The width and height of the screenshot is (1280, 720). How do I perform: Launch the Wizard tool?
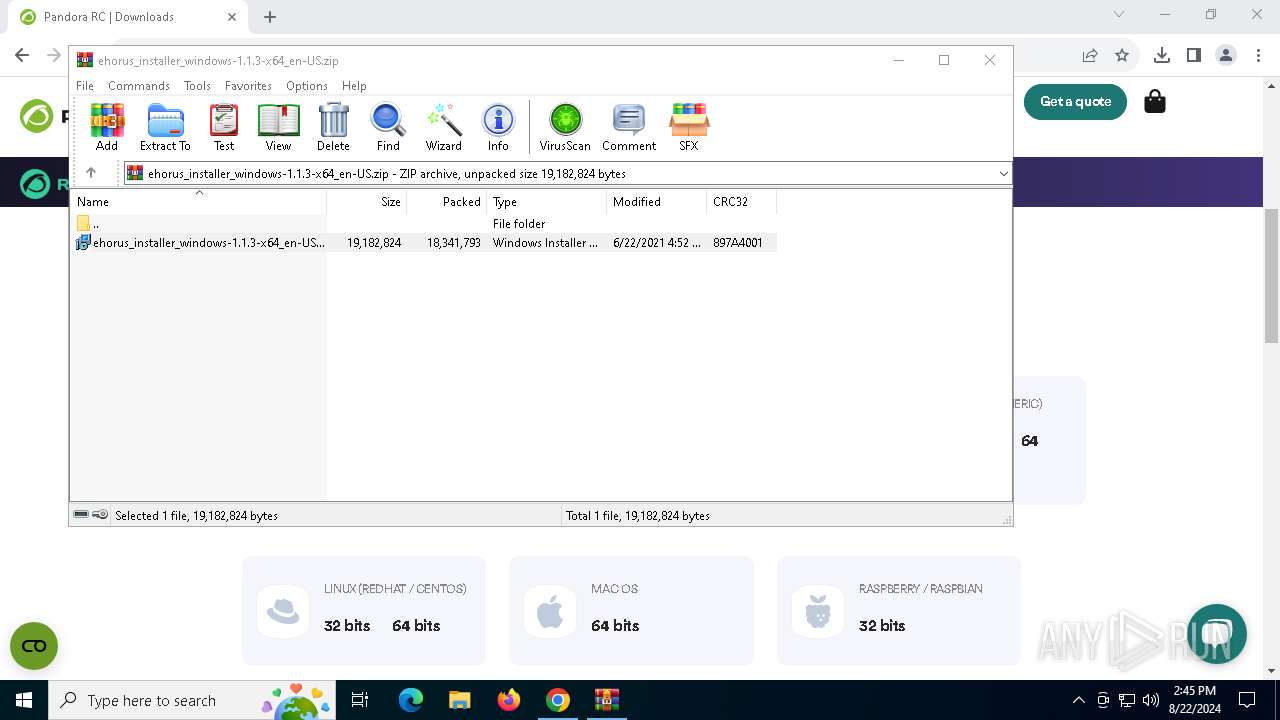[x=443, y=127]
